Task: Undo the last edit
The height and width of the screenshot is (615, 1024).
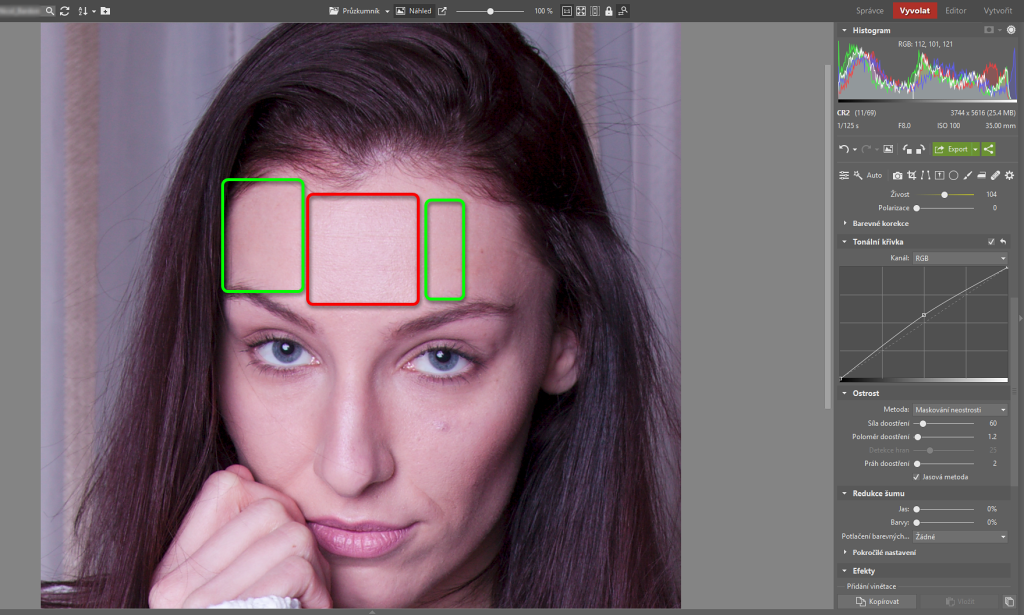Action: coord(844,149)
